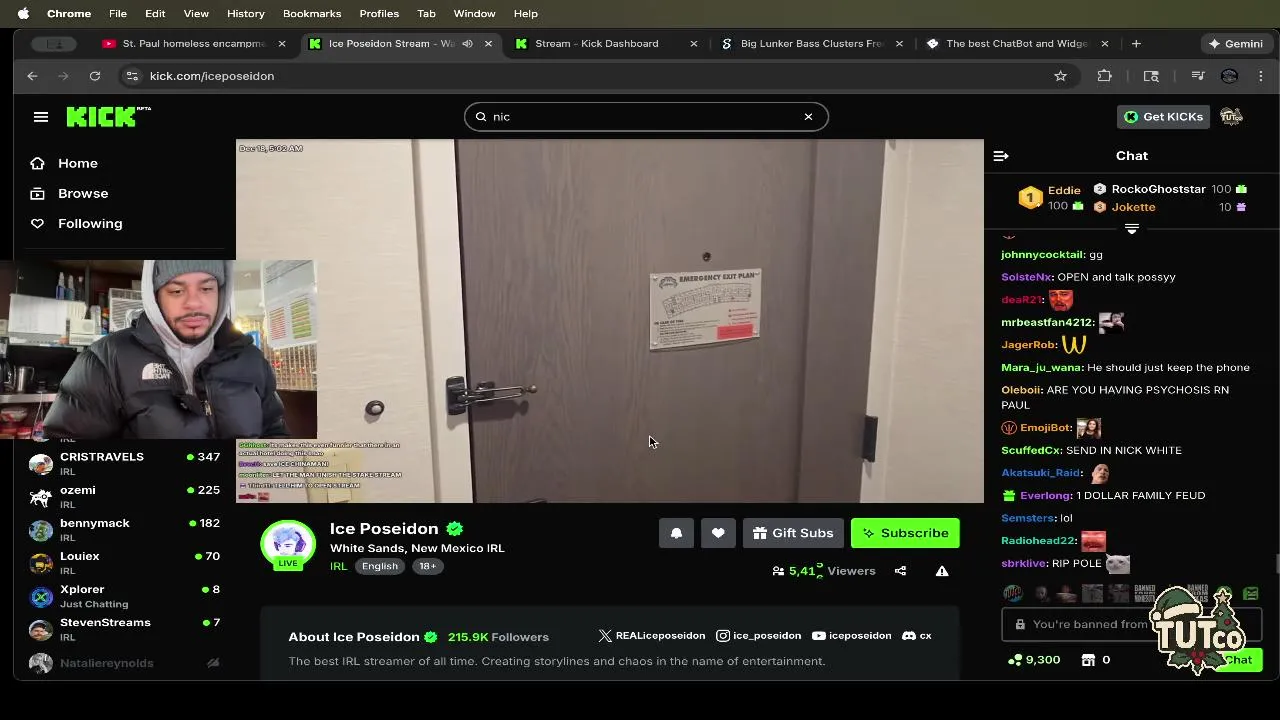Viewport: 1280px width, 720px height.
Task: Switch to Big Lunker Bass Clusters tab
Action: pos(812,44)
